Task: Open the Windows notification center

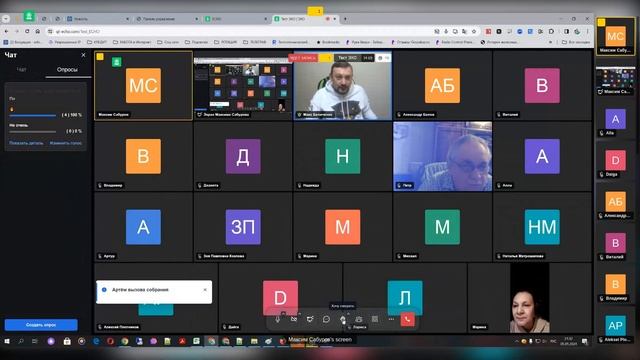Action: (585, 341)
